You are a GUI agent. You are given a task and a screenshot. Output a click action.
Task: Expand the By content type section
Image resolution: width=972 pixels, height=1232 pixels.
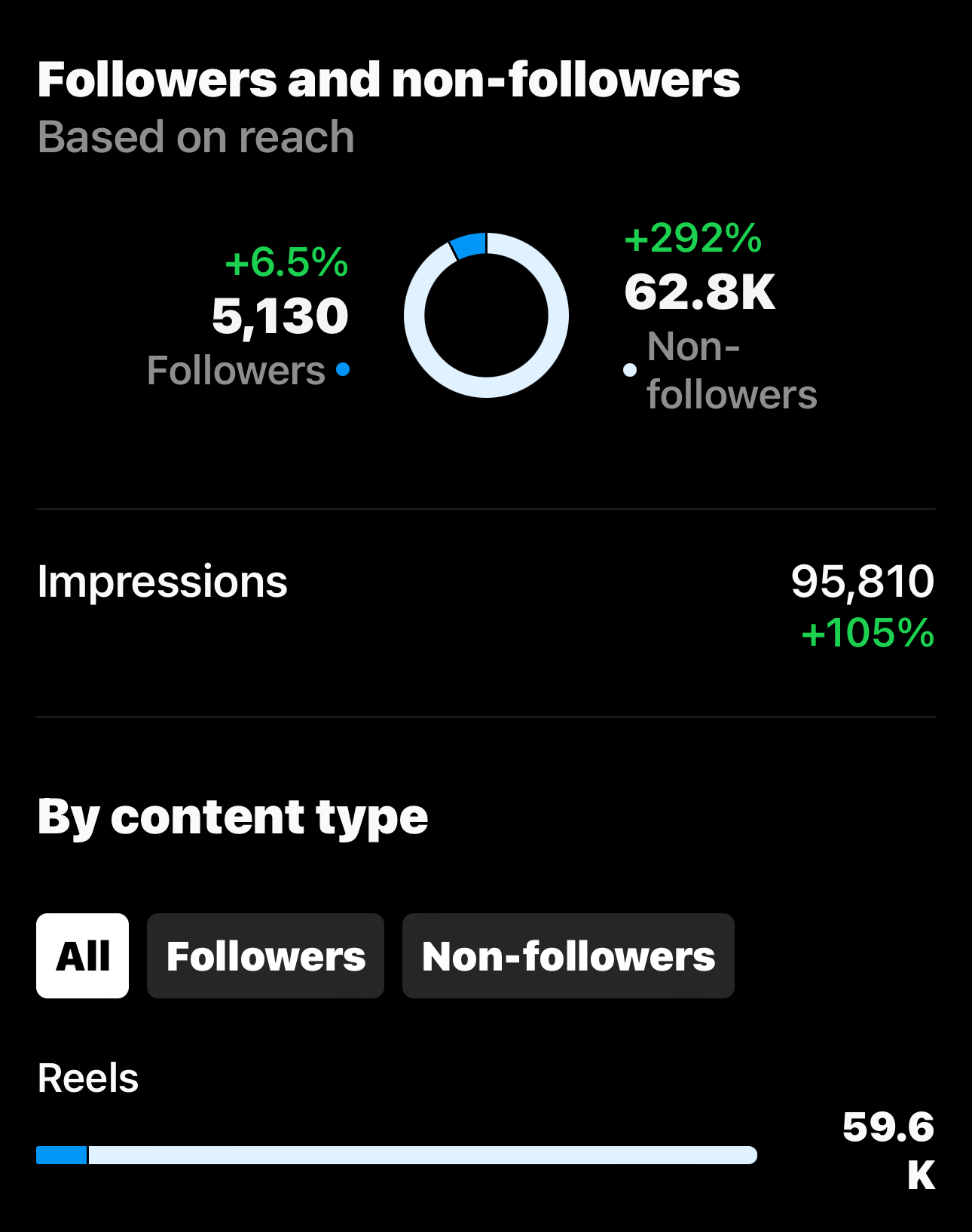pos(232,816)
